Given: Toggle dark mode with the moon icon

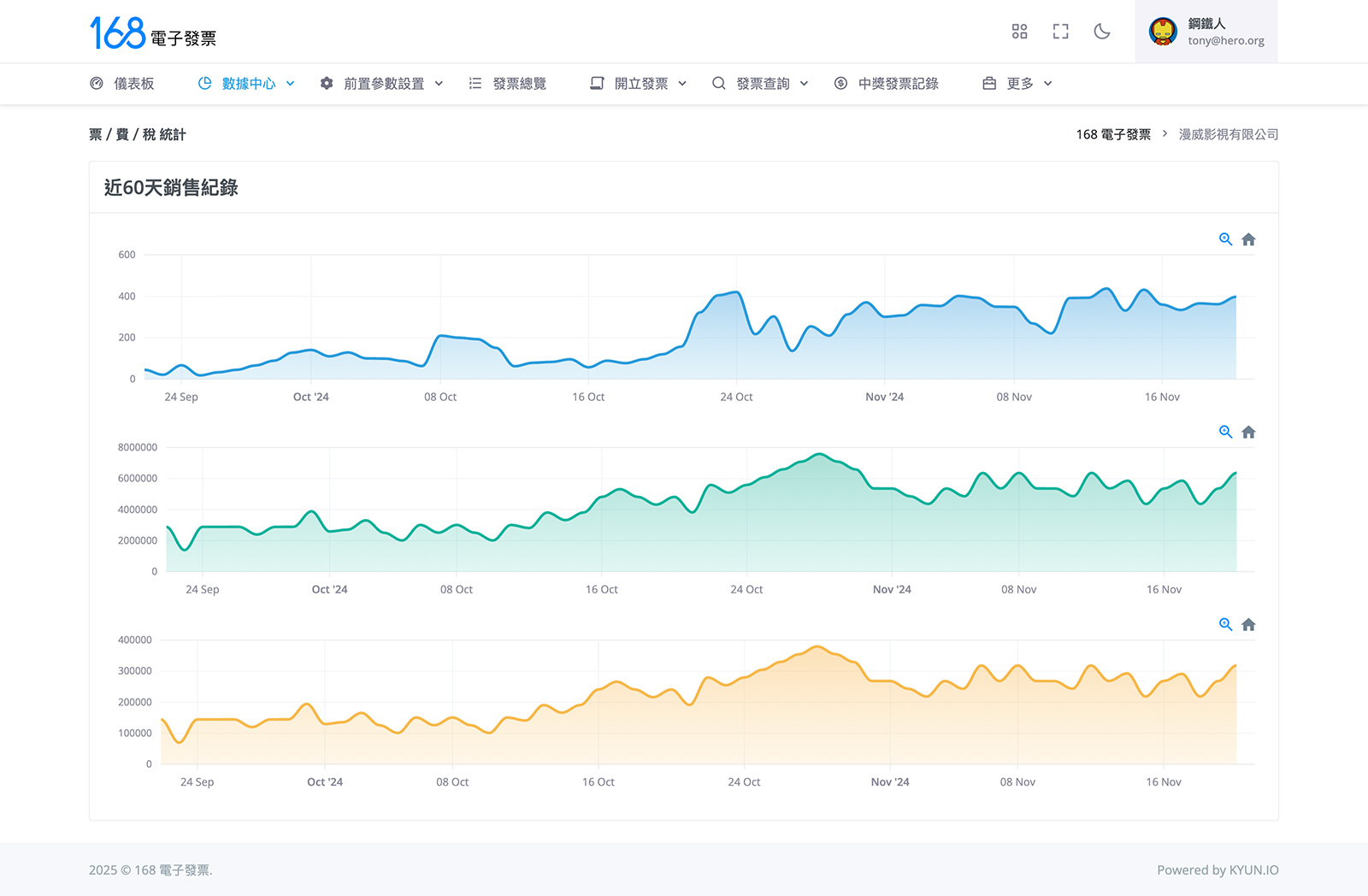Looking at the screenshot, I should (x=1102, y=32).
